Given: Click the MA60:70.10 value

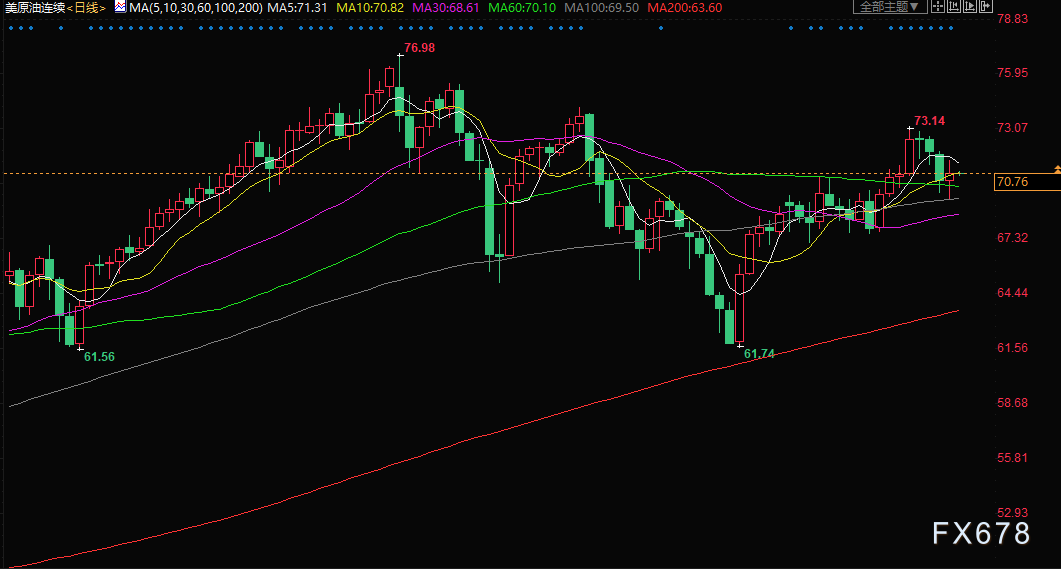Looking at the screenshot, I should point(522,7).
